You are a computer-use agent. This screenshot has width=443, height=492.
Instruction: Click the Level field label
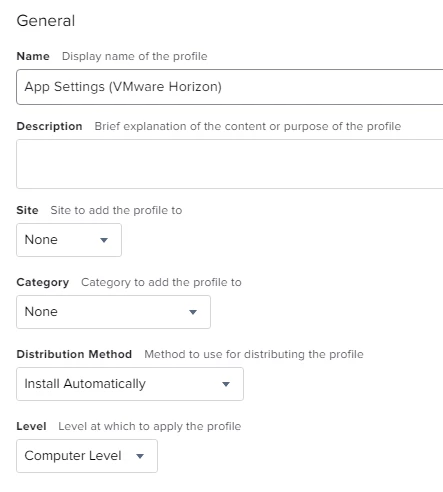tap(31, 426)
